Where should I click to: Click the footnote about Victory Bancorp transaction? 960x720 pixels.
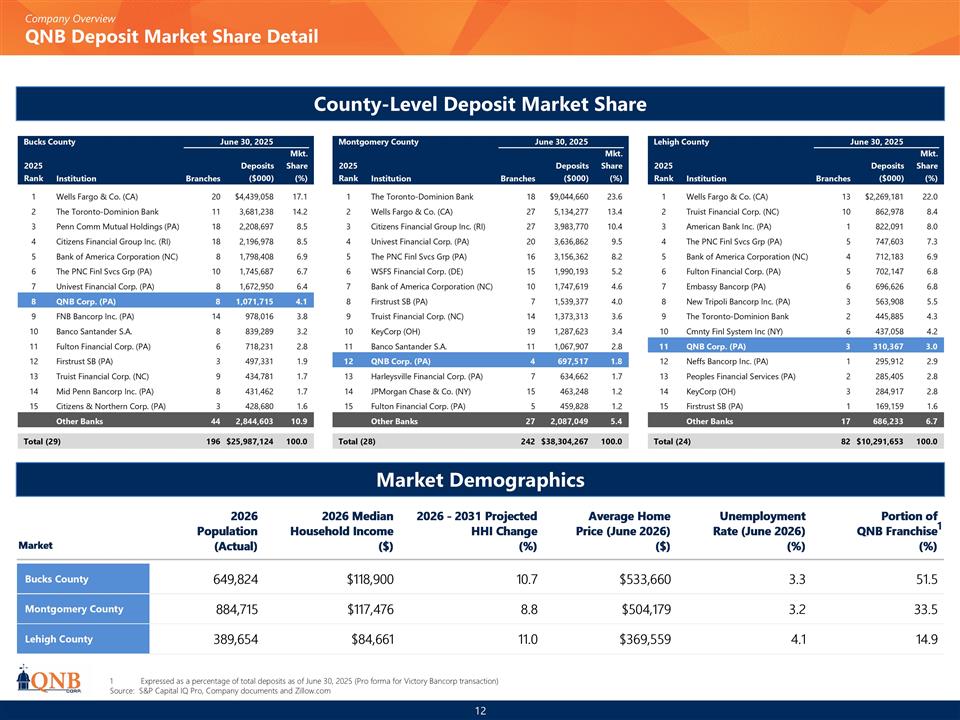click(x=304, y=681)
